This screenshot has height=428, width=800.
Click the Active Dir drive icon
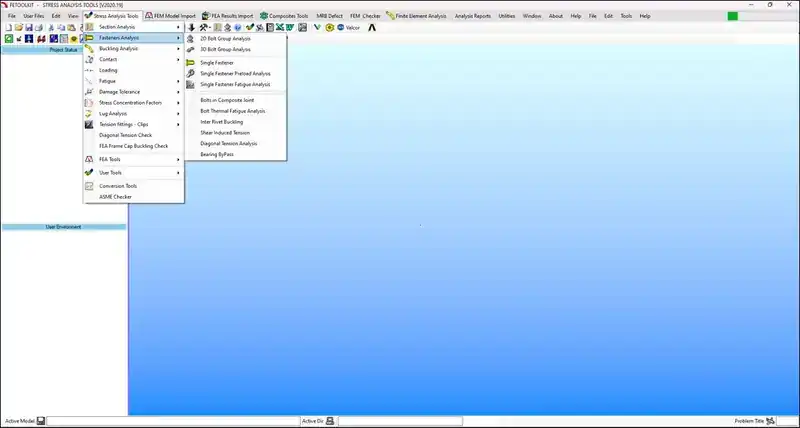point(330,421)
